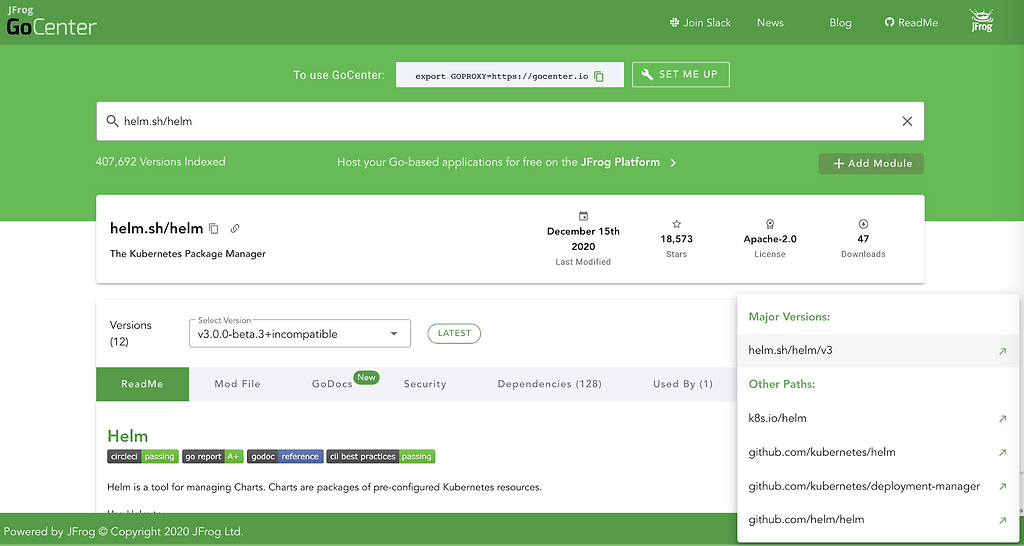The image size is (1024, 546).
Task: Open the Blog link in header
Action: (840, 23)
